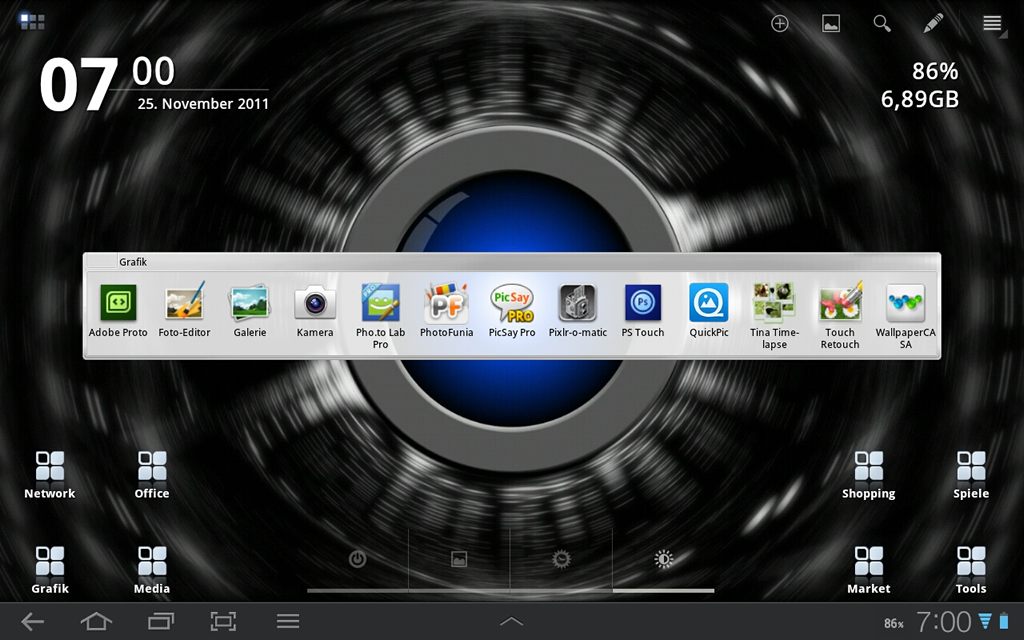Image resolution: width=1024 pixels, height=640 pixels.
Task: Tap the 86% battery widget text
Action: pos(935,71)
